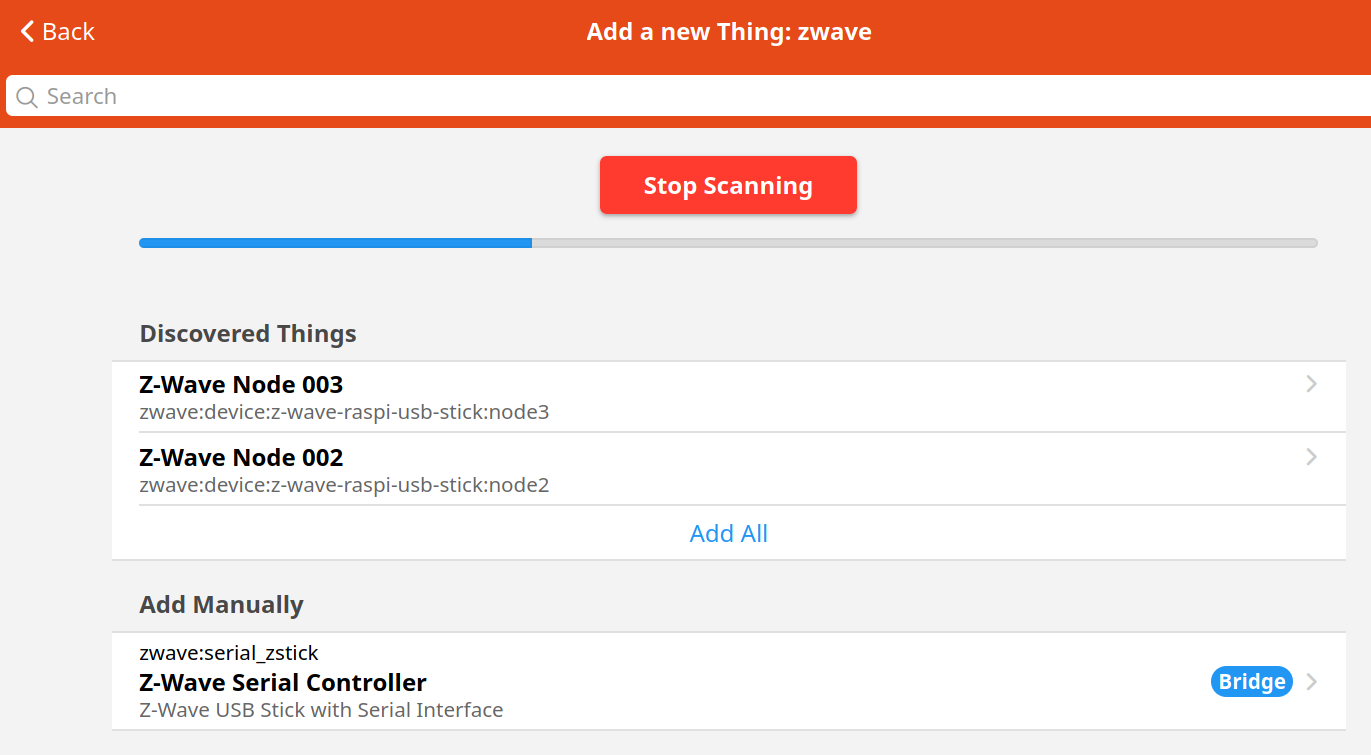Click the zwave:device:z-wave-raspi-usb-stick:node3 identifier
Viewport: 1371px width, 755px height.
(x=344, y=412)
